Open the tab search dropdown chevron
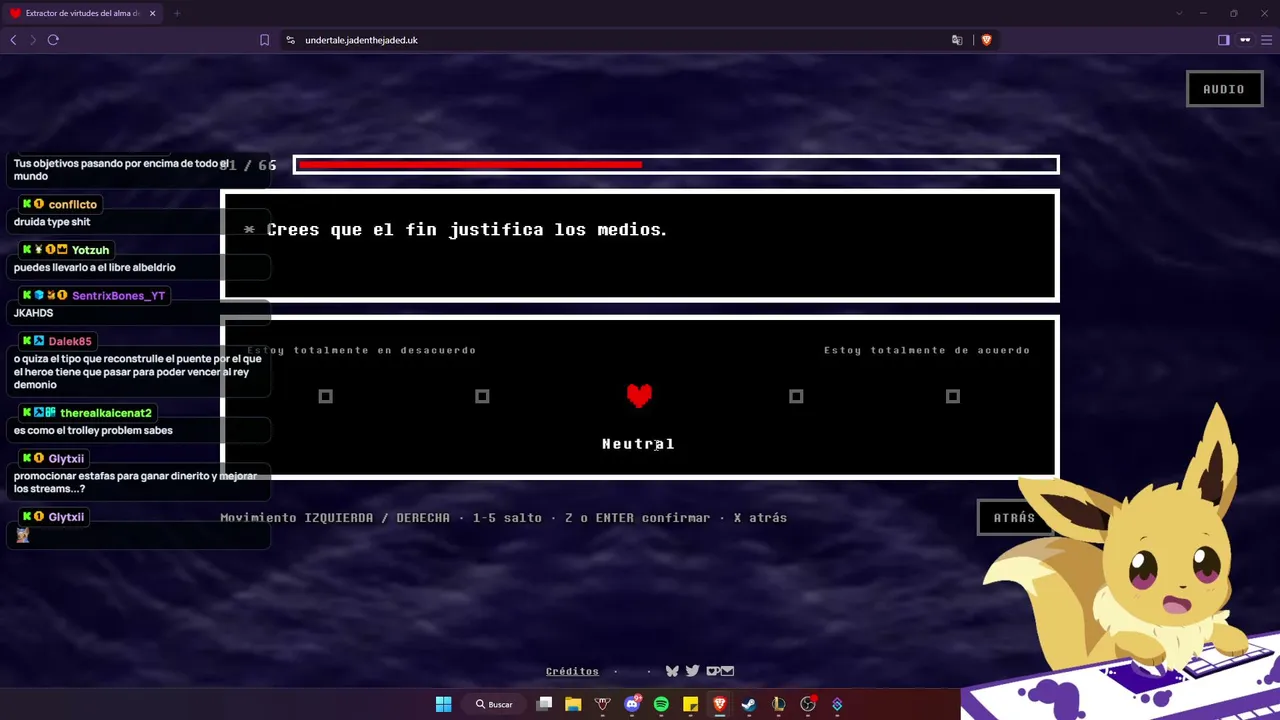The width and height of the screenshot is (1280, 720). tap(1179, 13)
